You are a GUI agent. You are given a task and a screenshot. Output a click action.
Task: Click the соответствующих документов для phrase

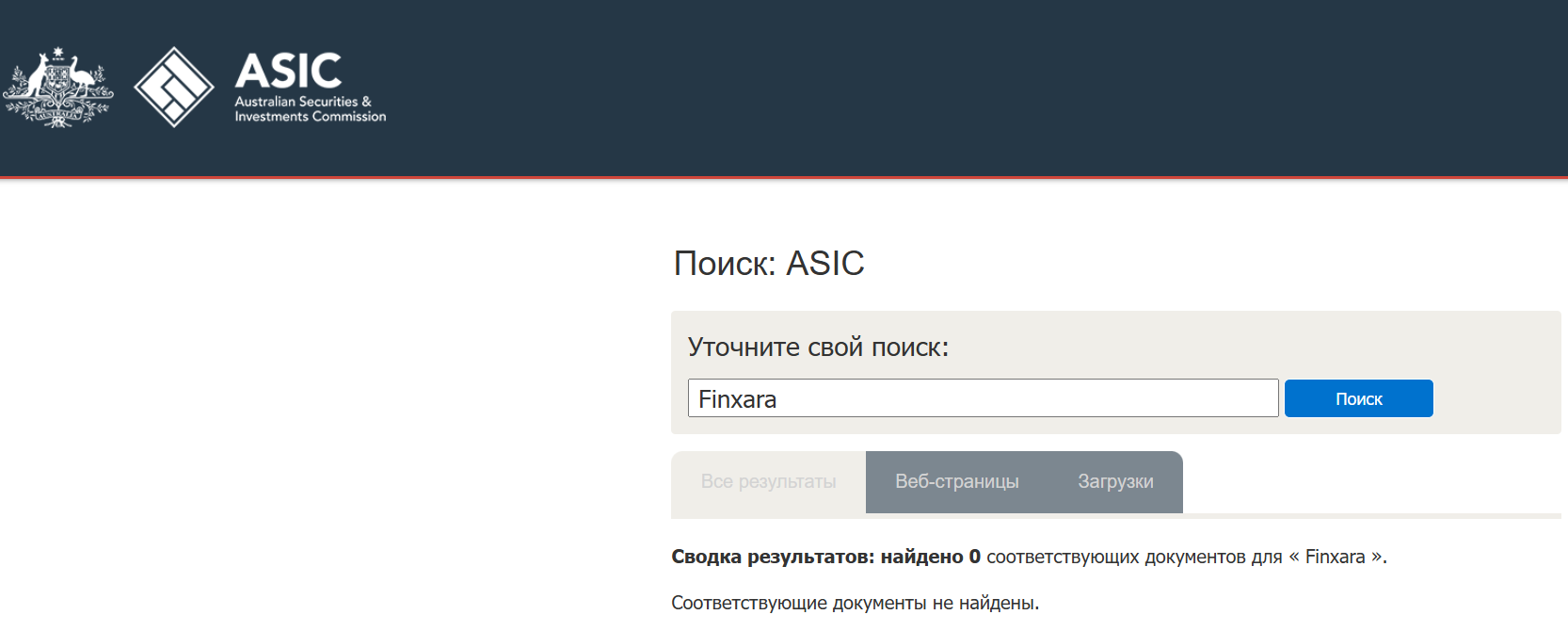click(x=1133, y=557)
